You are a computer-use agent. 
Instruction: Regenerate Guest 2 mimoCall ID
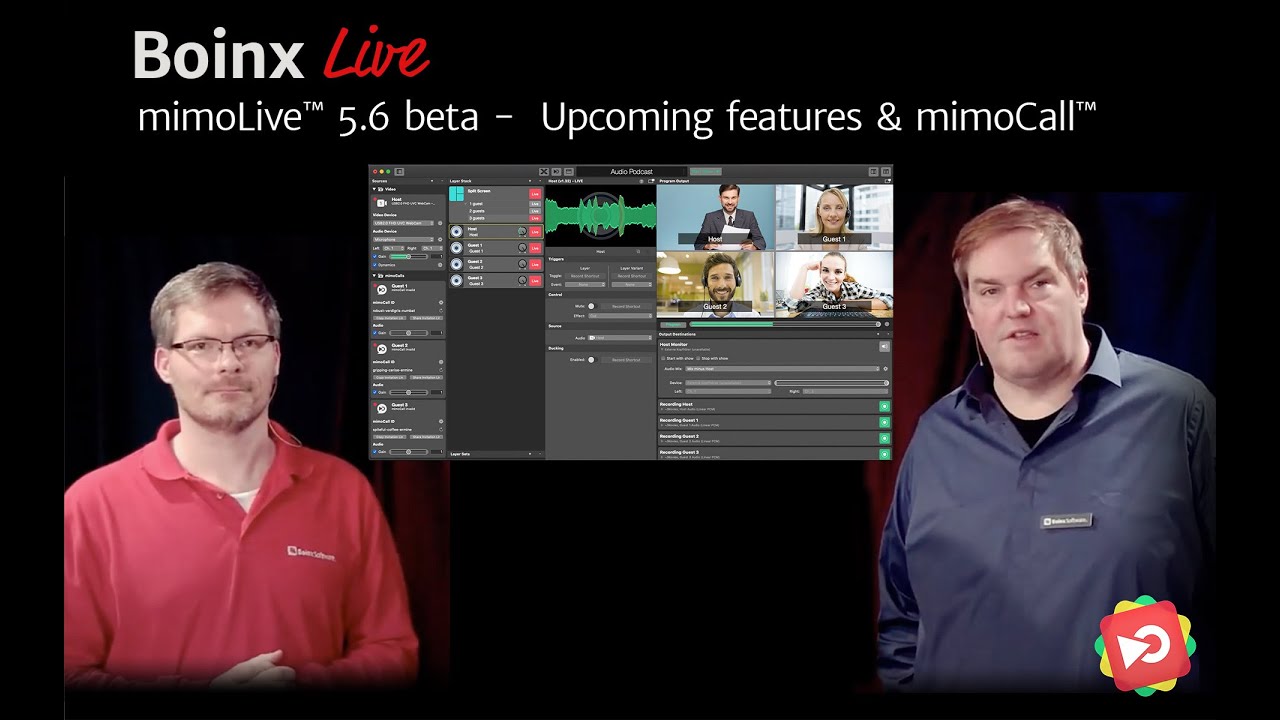pos(441,370)
